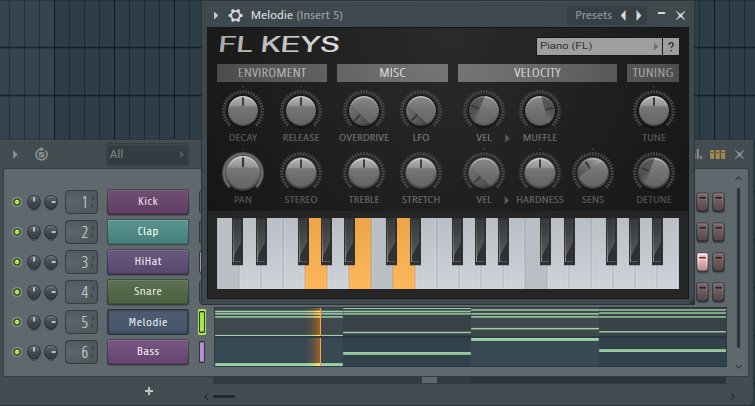
Task: Expand plugin menu arrow beside gear
Action: pyautogui.click(x=216, y=15)
